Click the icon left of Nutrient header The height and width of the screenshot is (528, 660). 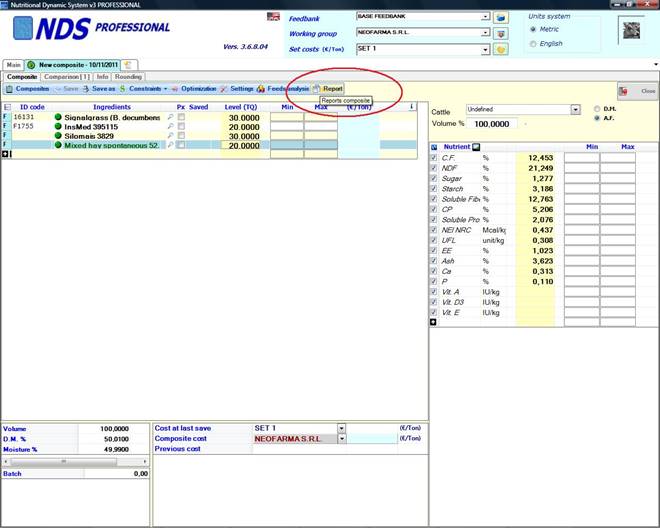(434, 147)
